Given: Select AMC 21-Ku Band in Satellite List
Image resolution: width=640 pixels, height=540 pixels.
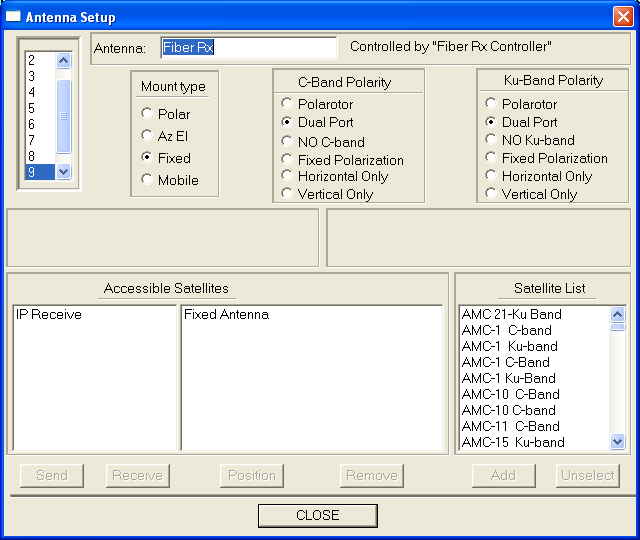Looking at the screenshot, I should [x=511, y=314].
